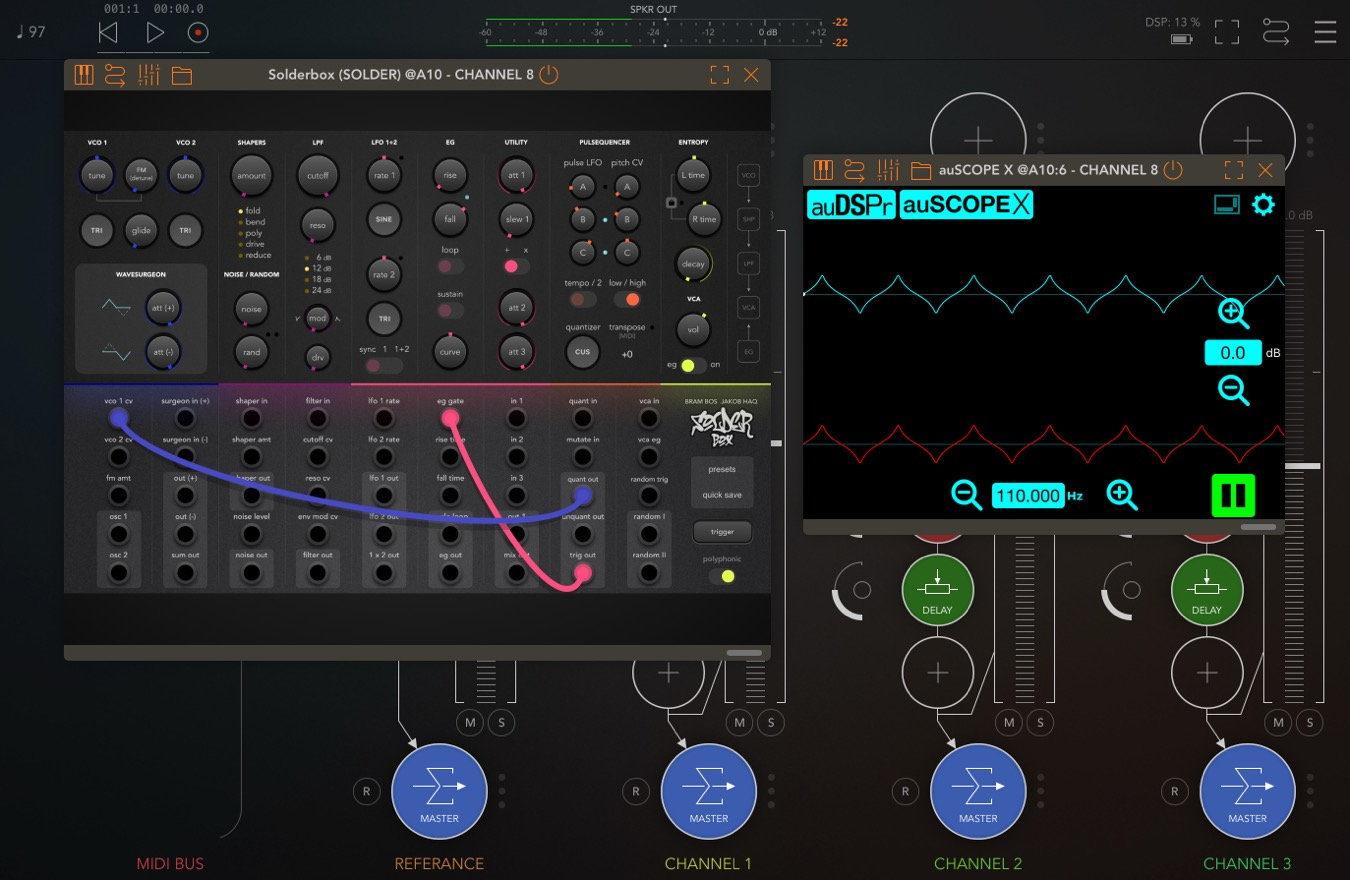Toggle the LFO sync 1 / 1+2 switch

click(383, 365)
